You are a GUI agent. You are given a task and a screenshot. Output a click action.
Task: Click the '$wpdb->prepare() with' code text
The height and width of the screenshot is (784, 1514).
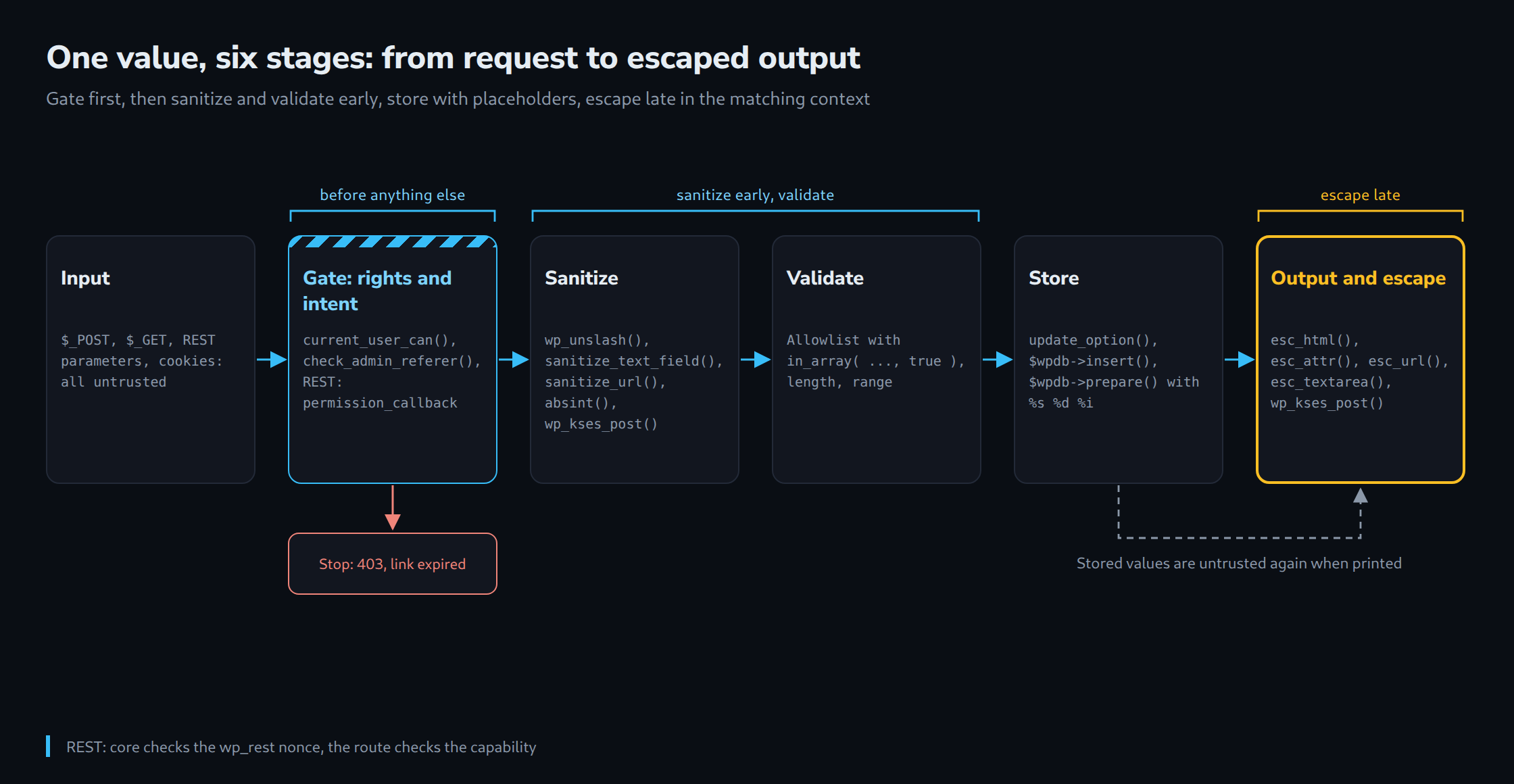point(1114,382)
